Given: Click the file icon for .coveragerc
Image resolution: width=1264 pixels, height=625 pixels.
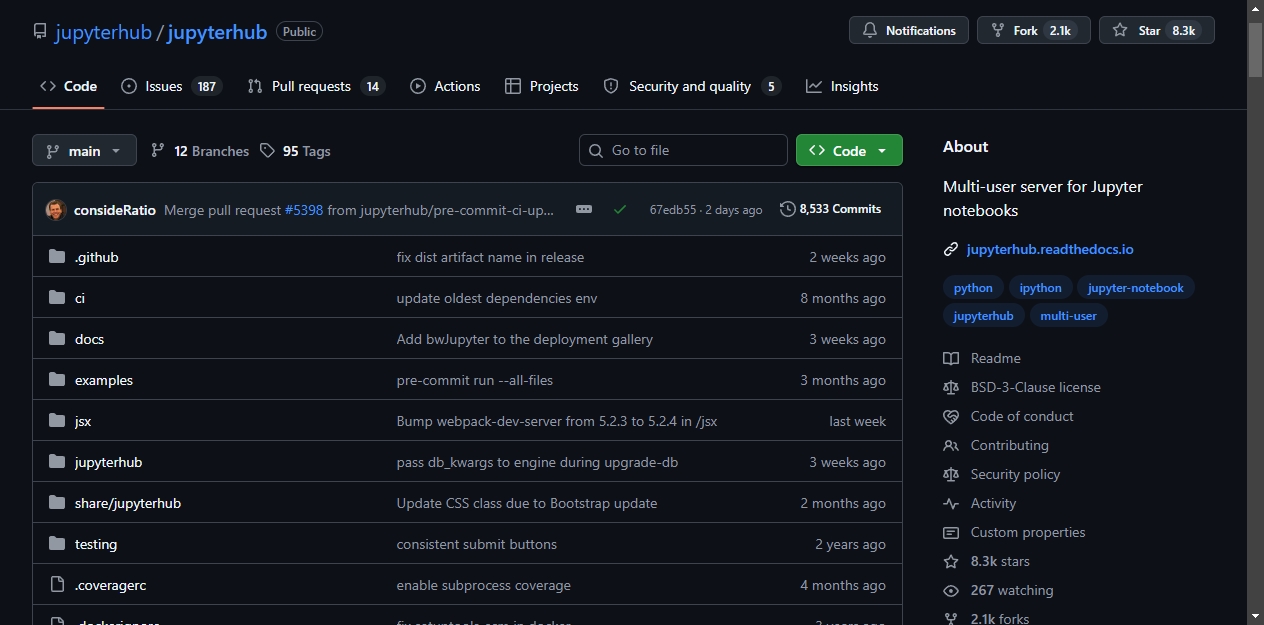Looking at the screenshot, I should click(57, 585).
